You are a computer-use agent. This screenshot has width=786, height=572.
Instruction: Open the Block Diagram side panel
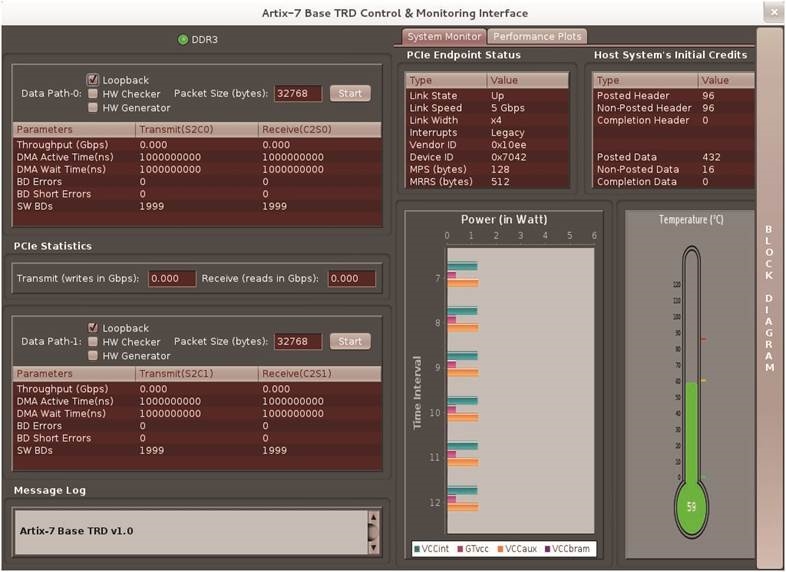pos(769,298)
